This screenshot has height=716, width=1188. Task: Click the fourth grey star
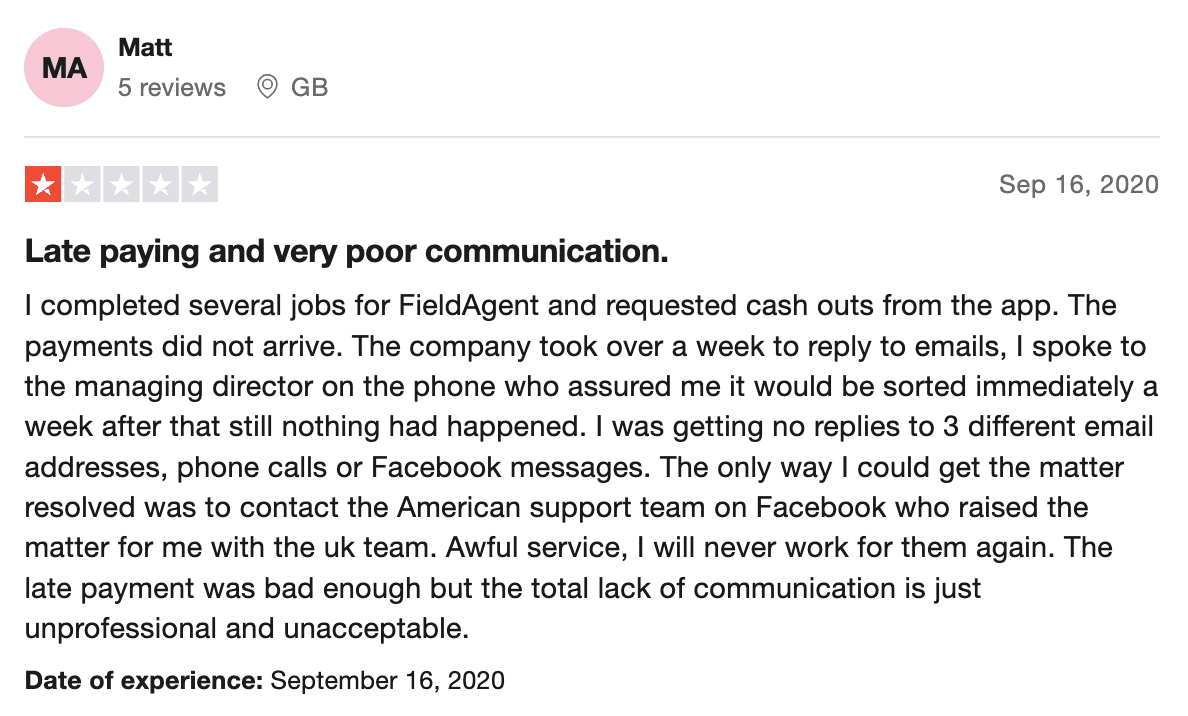[x=161, y=184]
